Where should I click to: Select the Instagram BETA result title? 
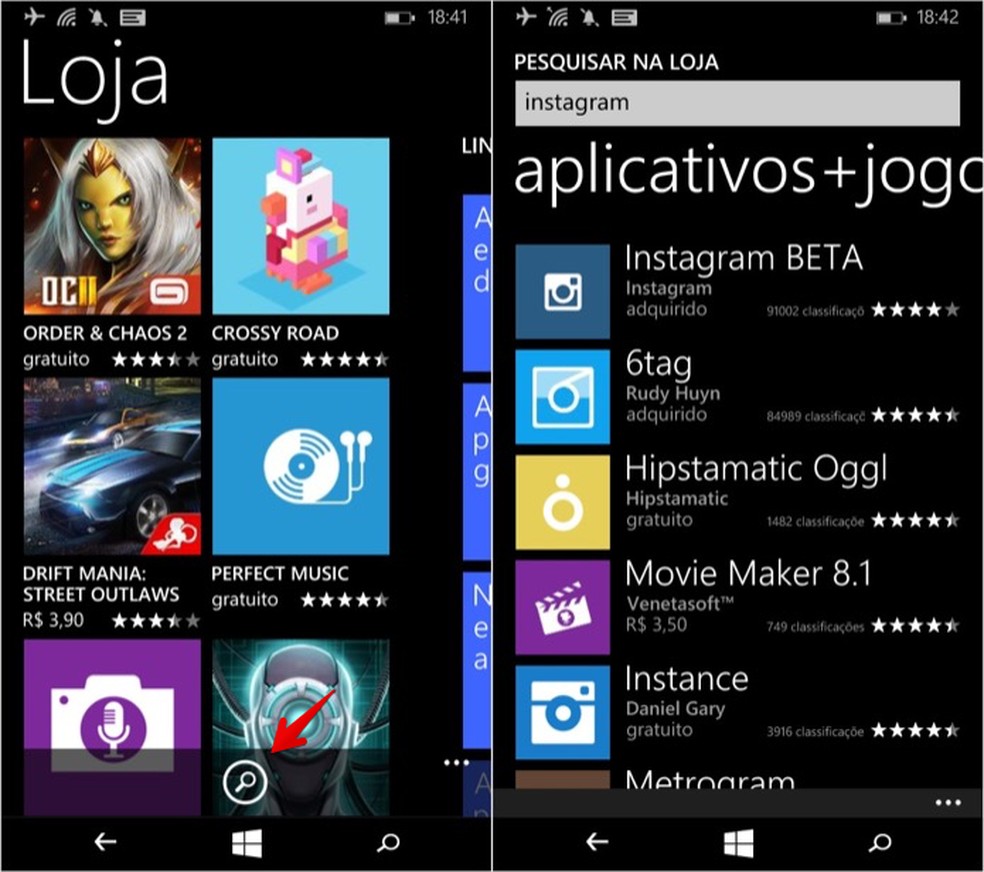[x=744, y=258]
